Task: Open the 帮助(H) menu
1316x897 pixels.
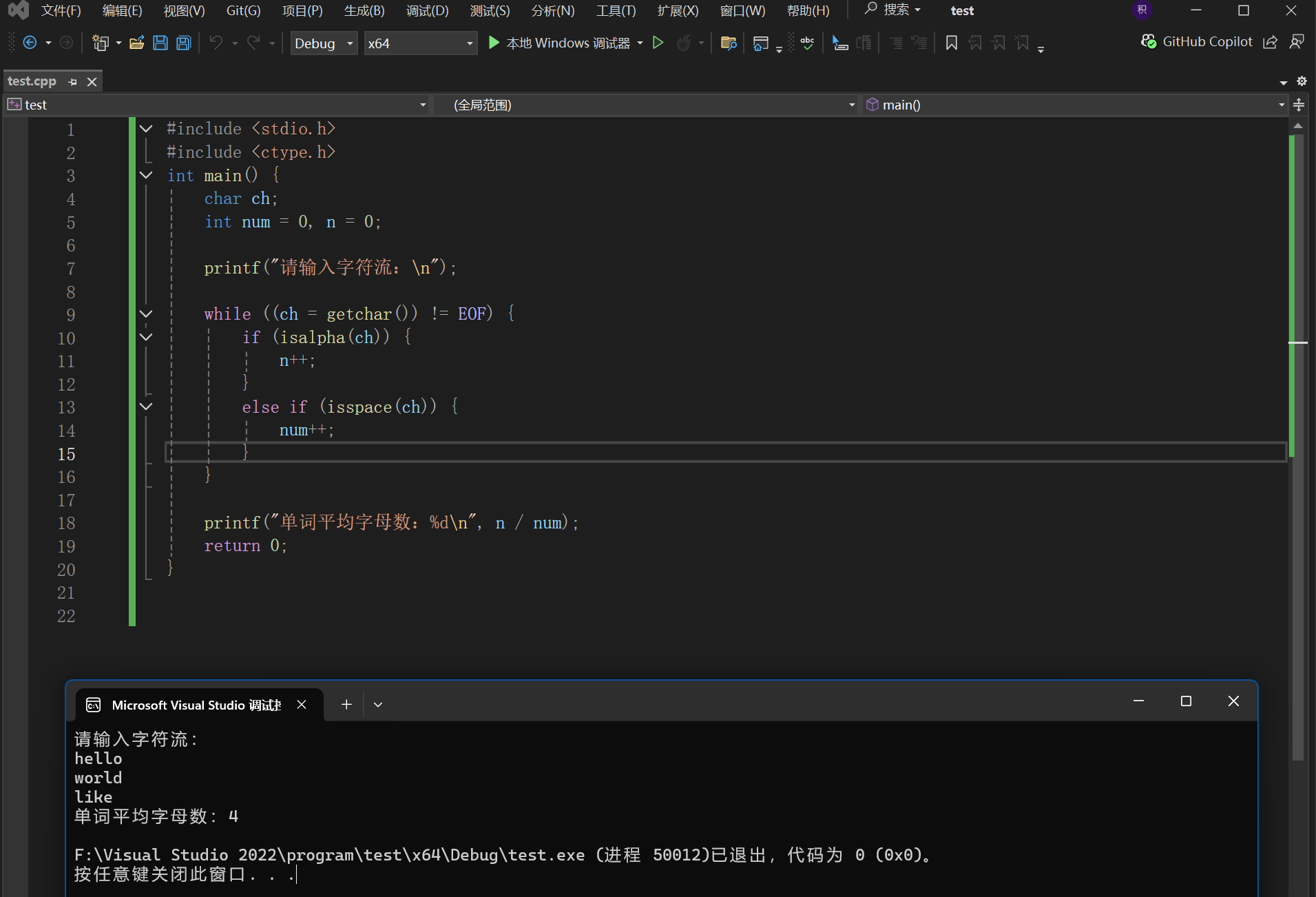Action: 808,10
